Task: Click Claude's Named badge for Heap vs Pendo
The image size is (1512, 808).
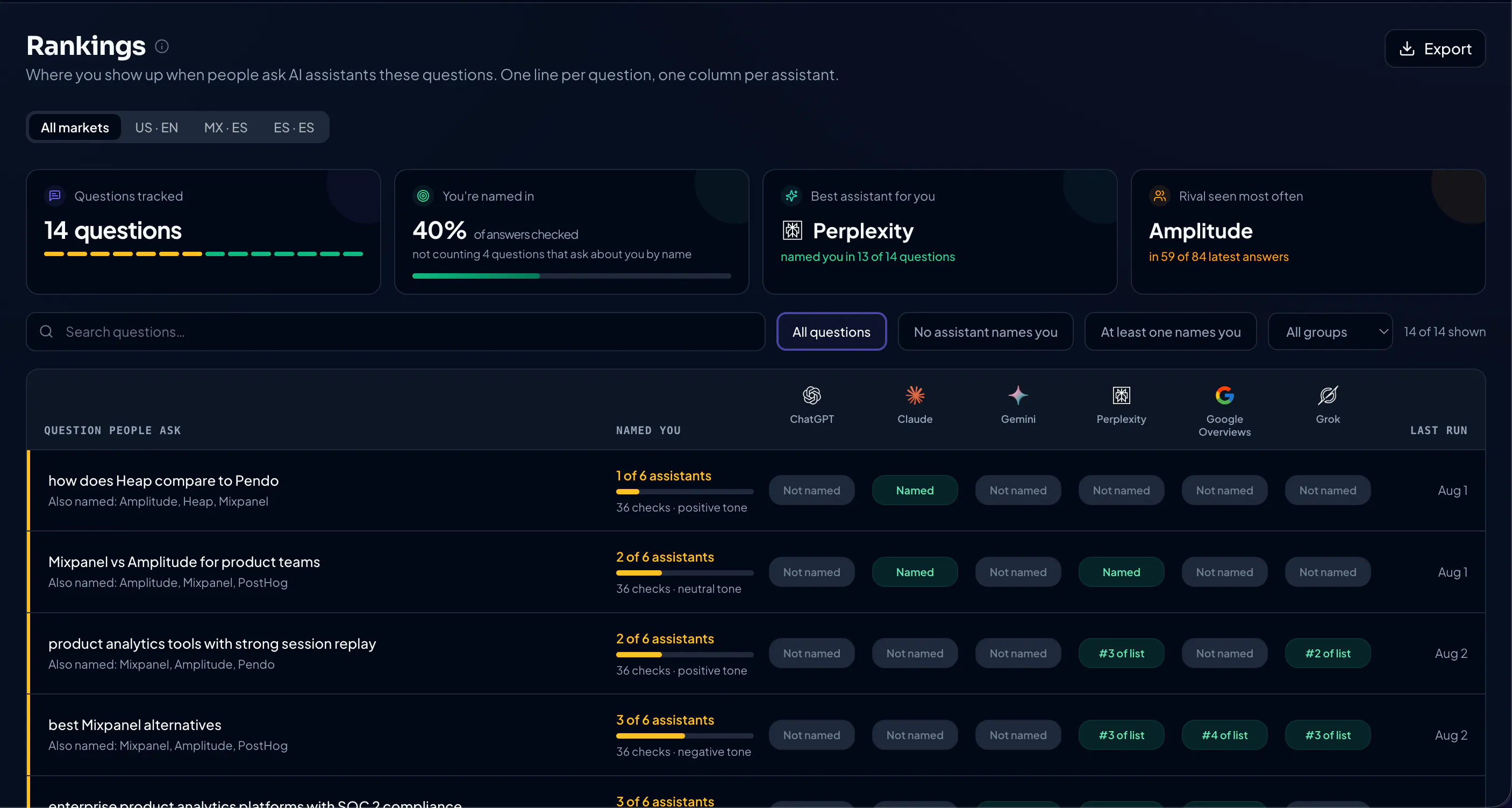Action: [915, 490]
